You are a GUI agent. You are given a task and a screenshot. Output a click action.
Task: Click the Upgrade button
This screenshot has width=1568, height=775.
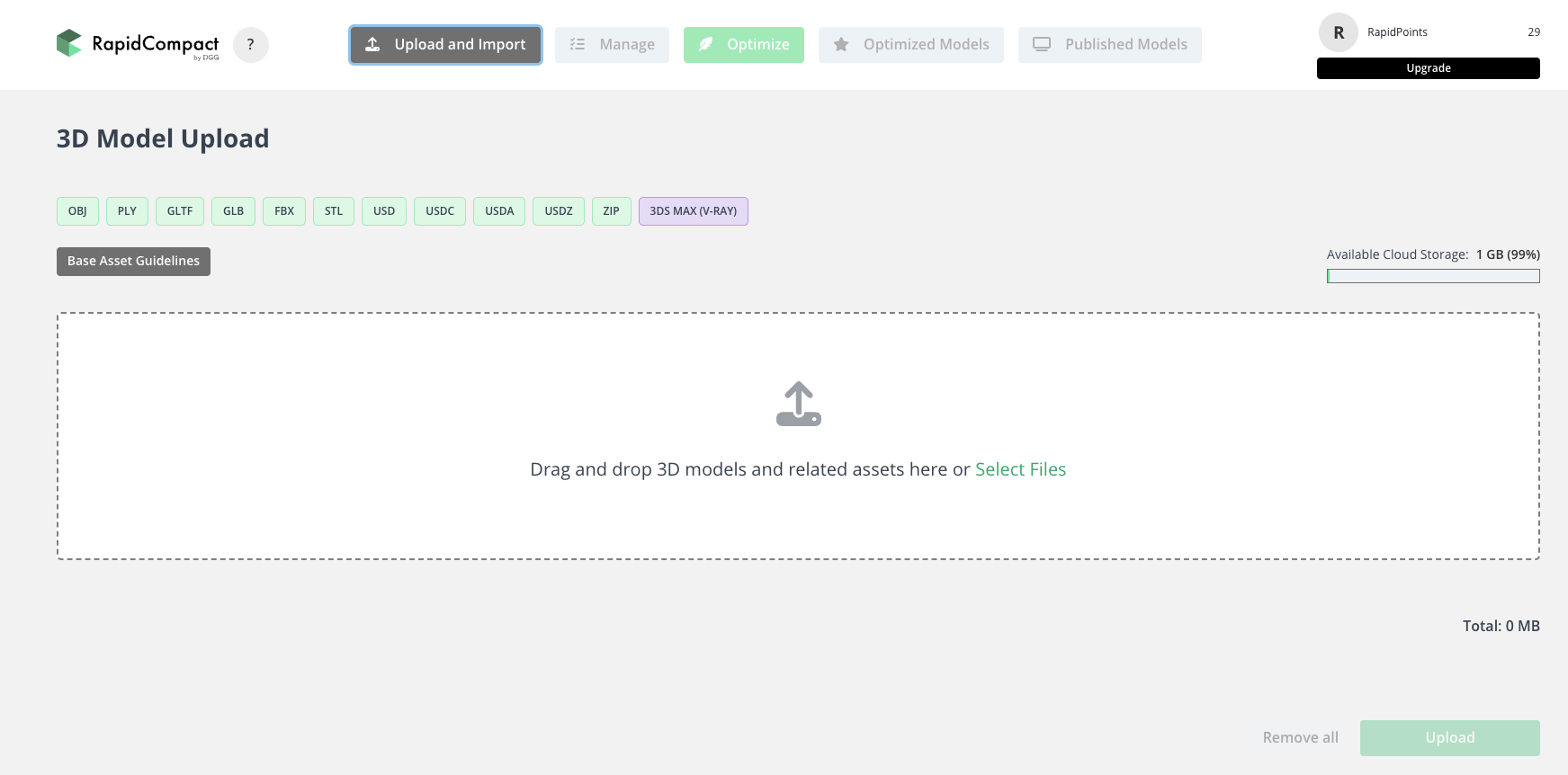[1428, 68]
